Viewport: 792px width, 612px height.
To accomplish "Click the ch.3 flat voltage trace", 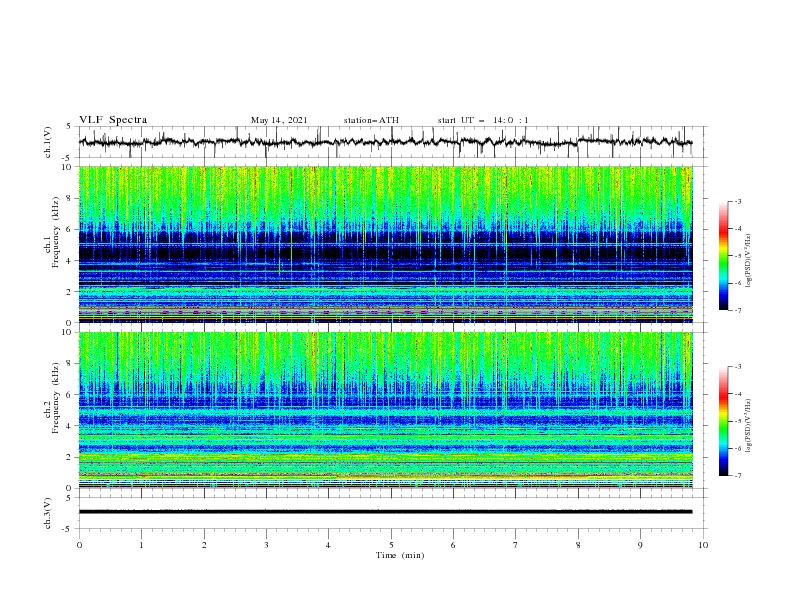I will 385,512.
